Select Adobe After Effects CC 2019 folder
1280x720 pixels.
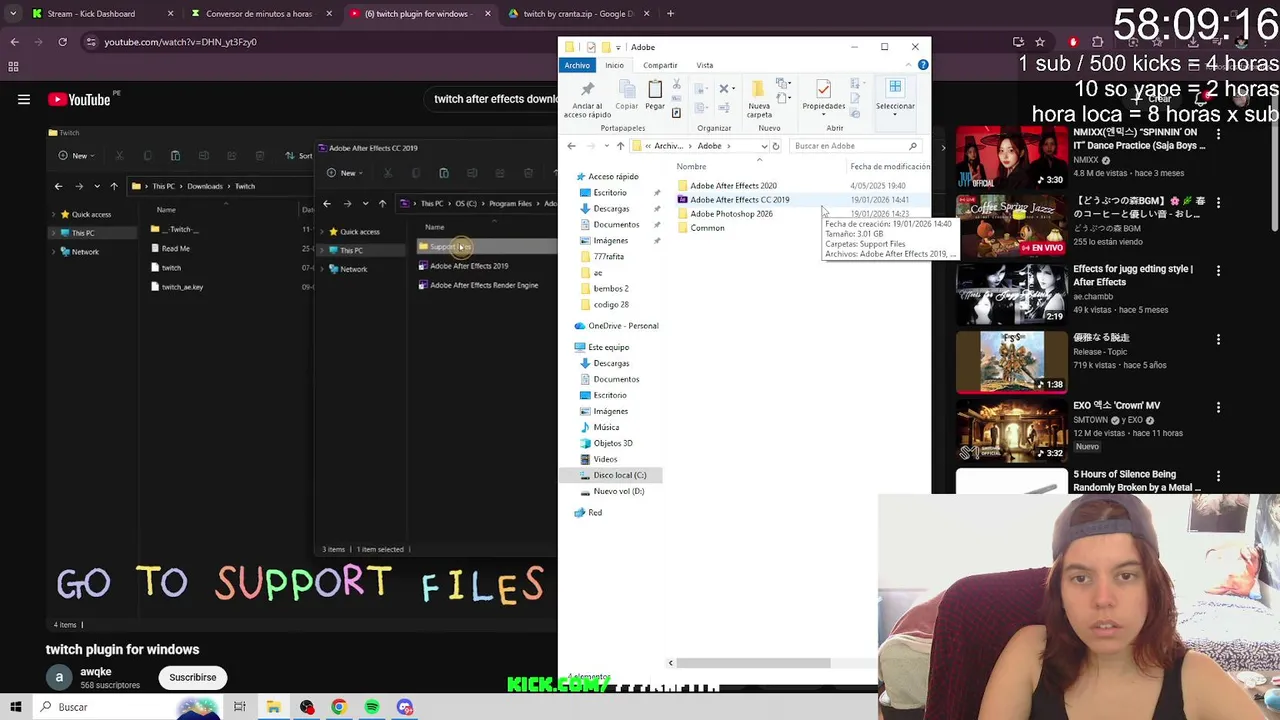739,200
